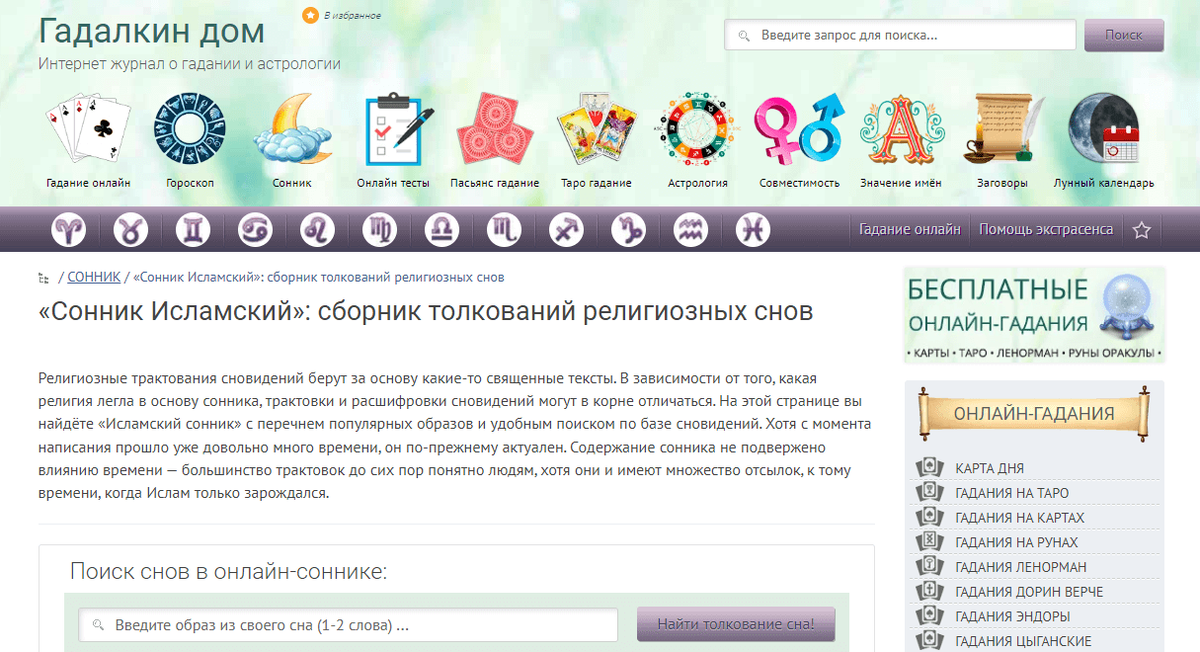This screenshot has width=1200, height=652.
Task: Click the Найти толкование сна! button
Action: click(x=736, y=625)
